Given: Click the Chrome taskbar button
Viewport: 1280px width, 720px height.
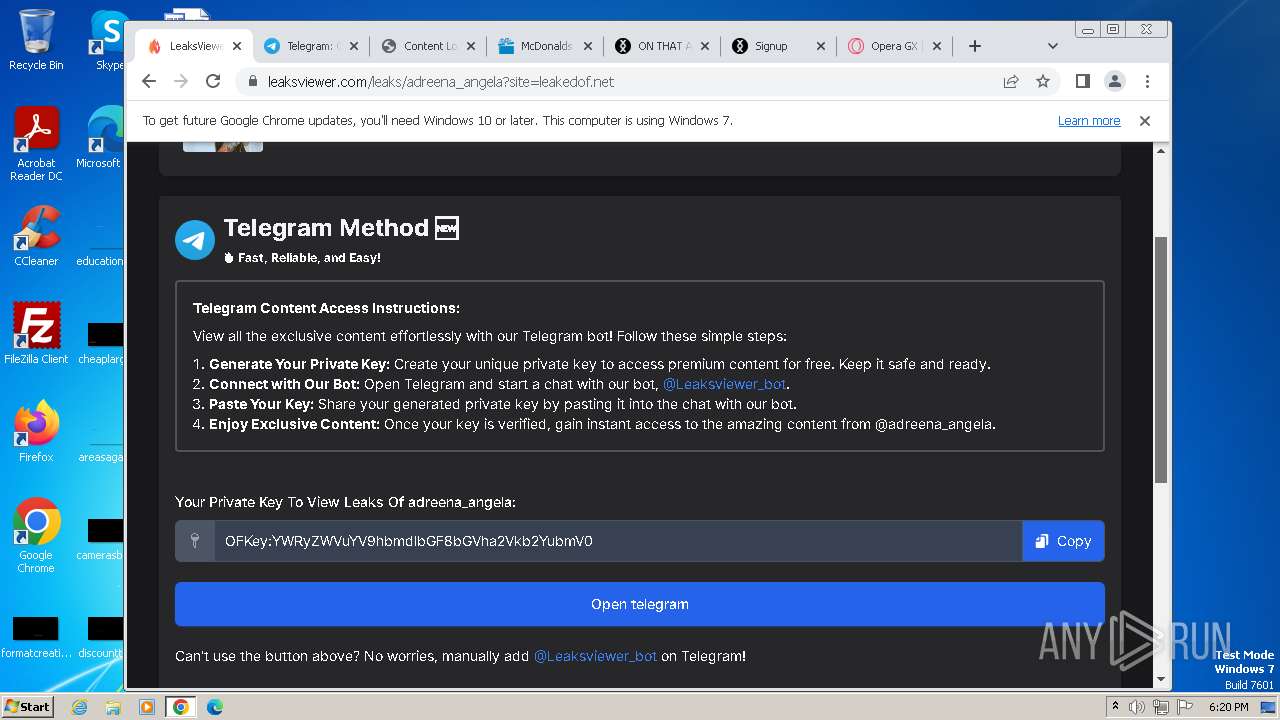Looking at the screenshot, I should click(x=180, y=707).
